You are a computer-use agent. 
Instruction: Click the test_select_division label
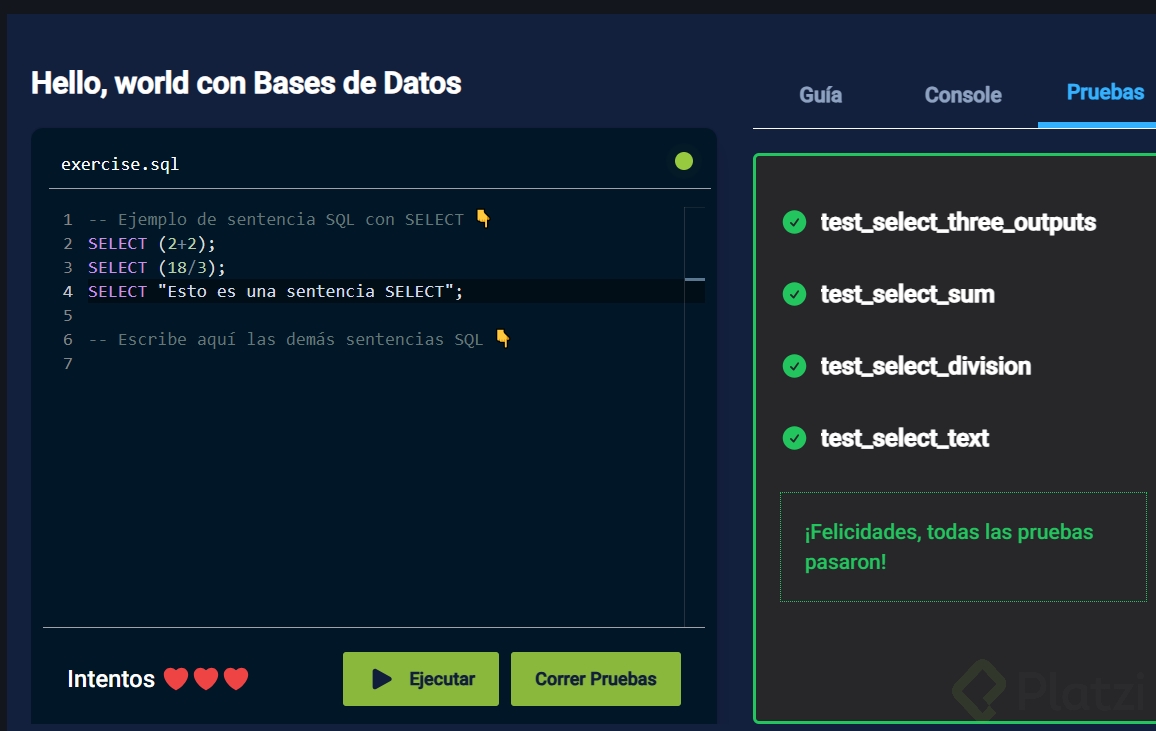pyautogui.click(x=926, y=366)
